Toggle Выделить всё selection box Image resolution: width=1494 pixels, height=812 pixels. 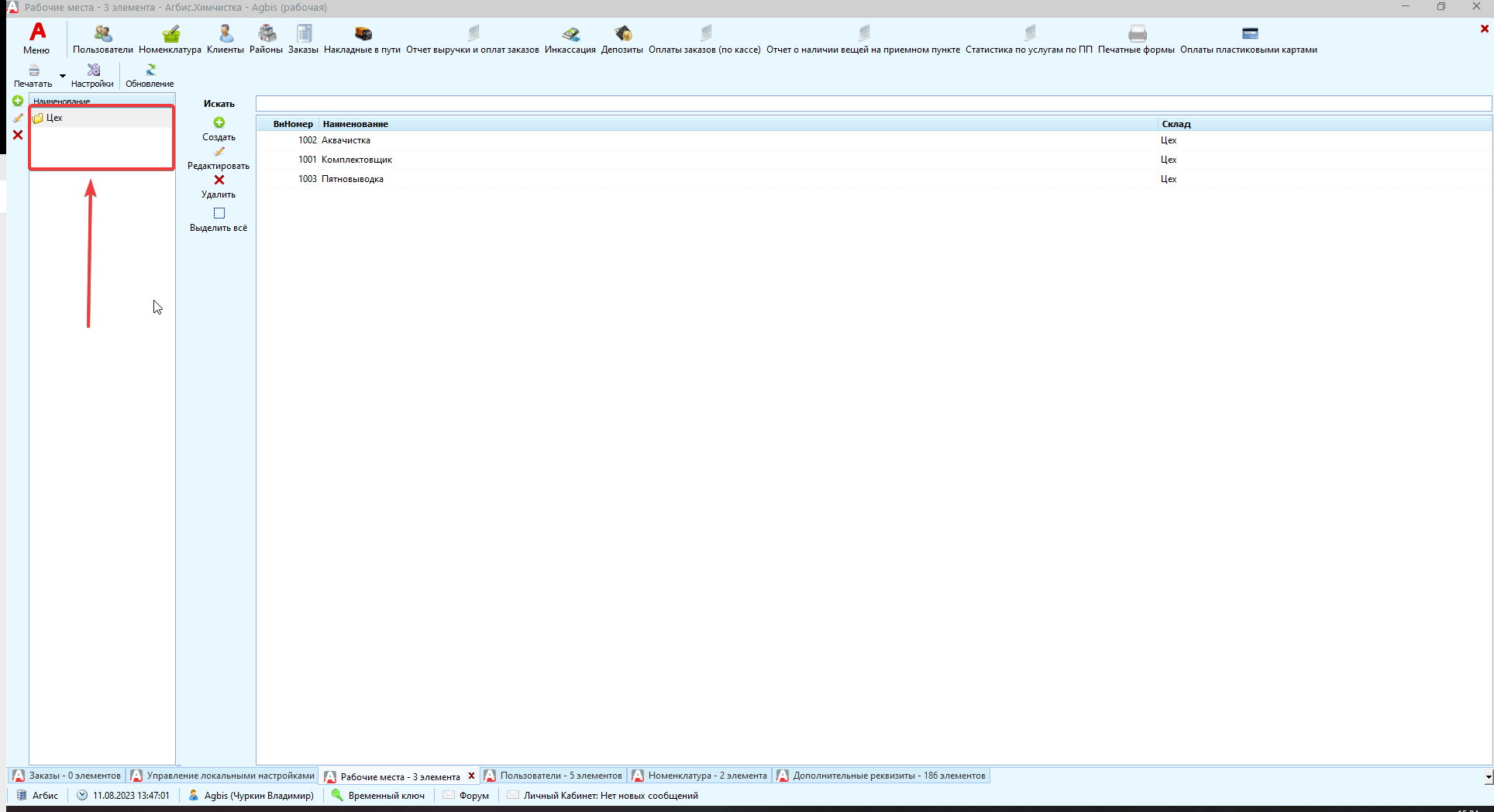pos(219,214)
